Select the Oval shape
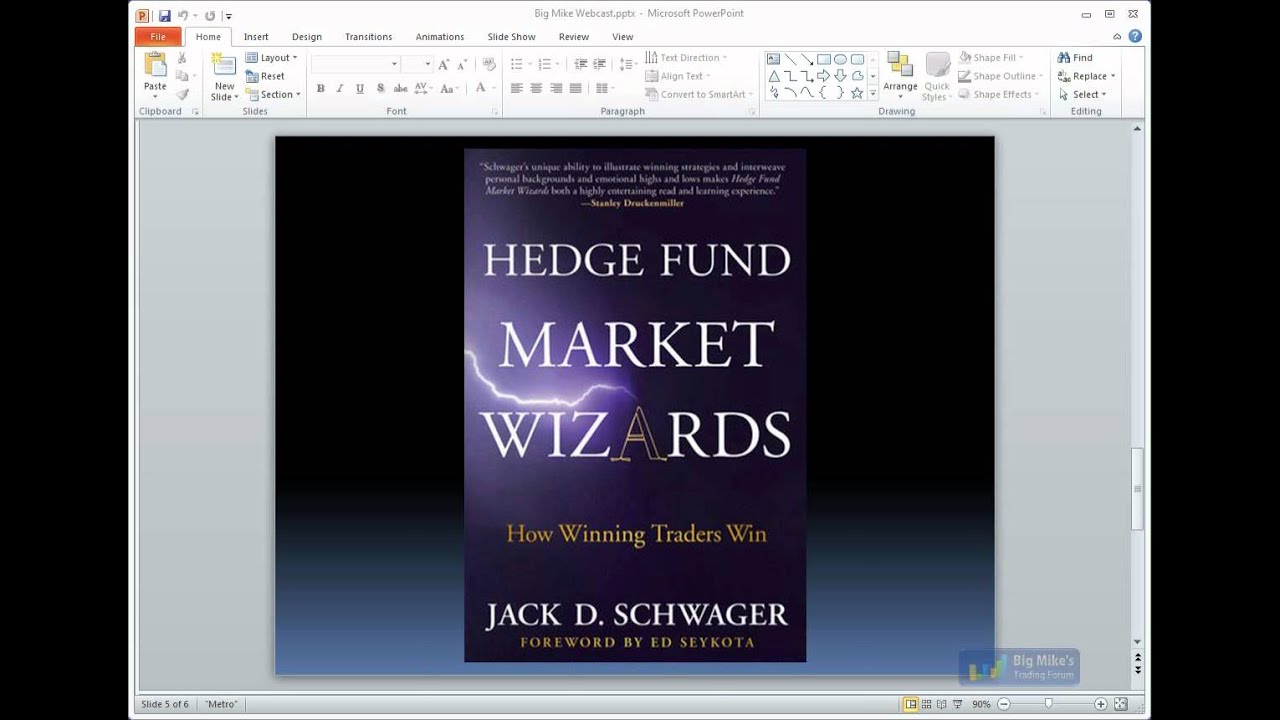The height and width of the screenshot is (720, 1280). pos(840,59)
